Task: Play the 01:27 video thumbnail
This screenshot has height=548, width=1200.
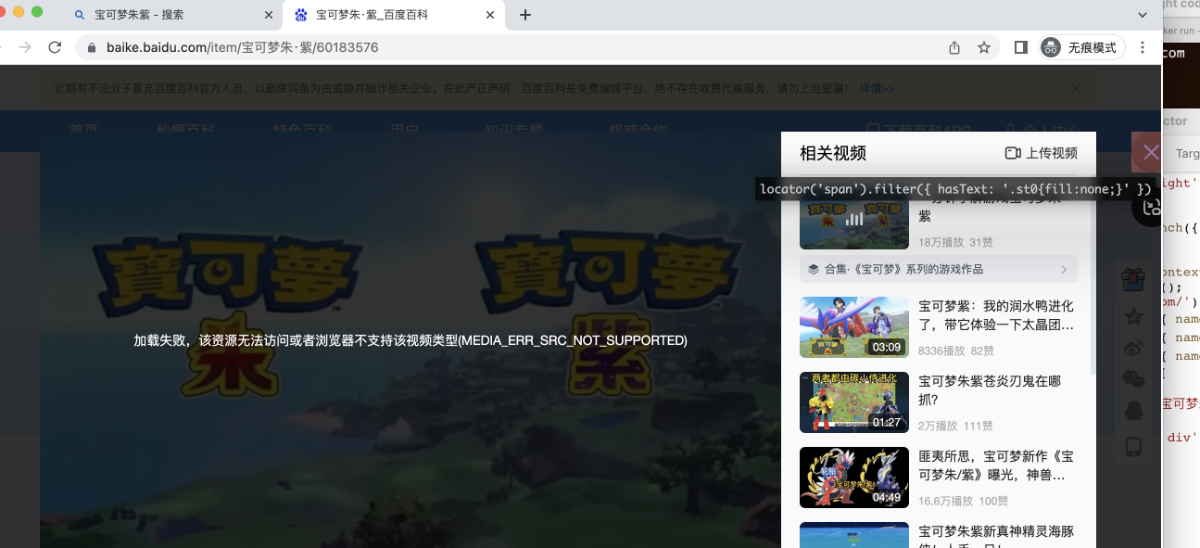Action: click(854, 402)
